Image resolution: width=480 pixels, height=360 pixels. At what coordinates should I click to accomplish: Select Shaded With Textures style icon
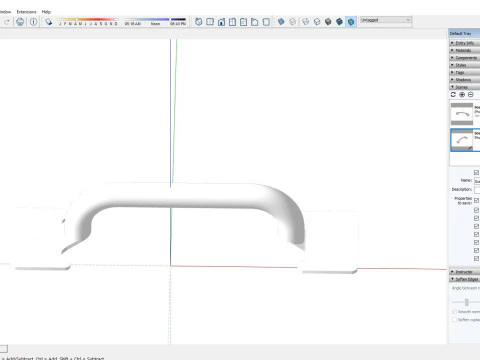click(x=340, y=22)
